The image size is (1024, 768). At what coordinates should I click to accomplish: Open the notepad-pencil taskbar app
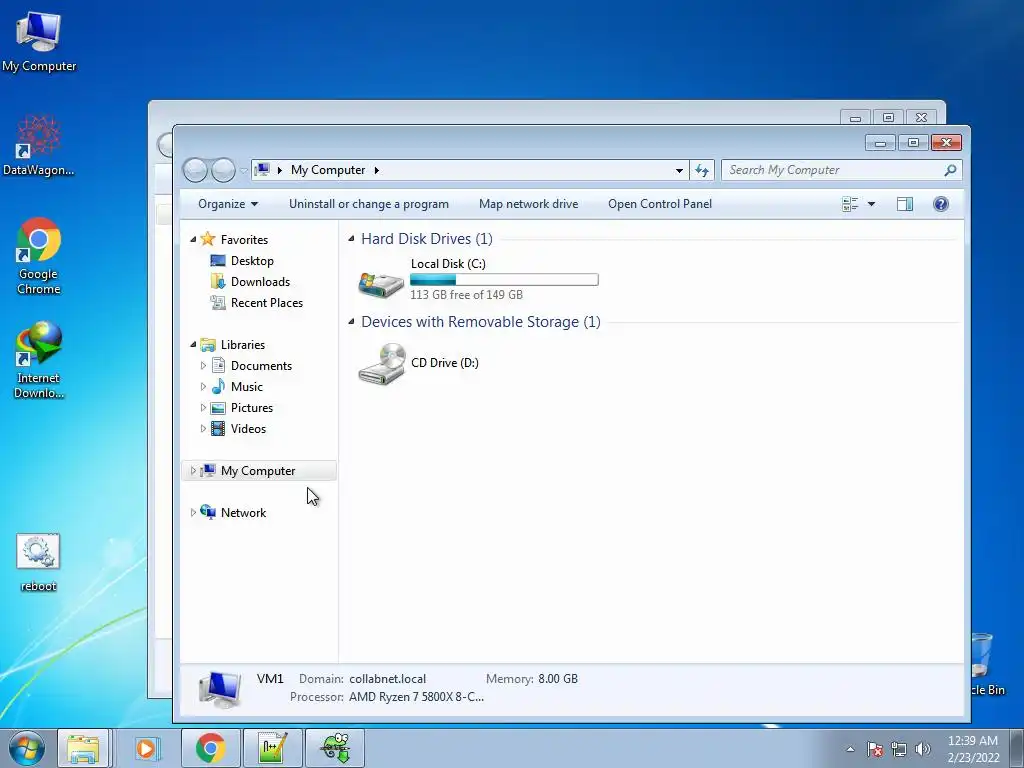point(272,748)
